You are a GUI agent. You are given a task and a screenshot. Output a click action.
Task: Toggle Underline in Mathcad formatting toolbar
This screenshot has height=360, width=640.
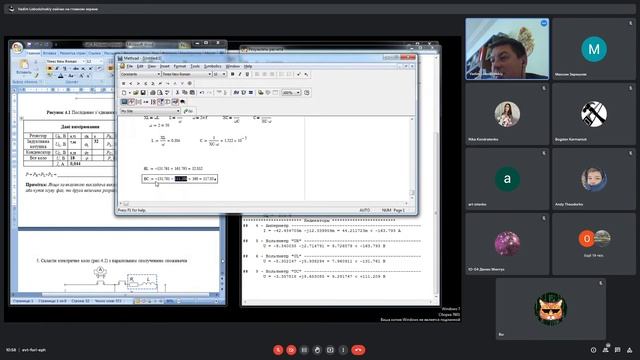pyautogui.click(x=247, y=74)
